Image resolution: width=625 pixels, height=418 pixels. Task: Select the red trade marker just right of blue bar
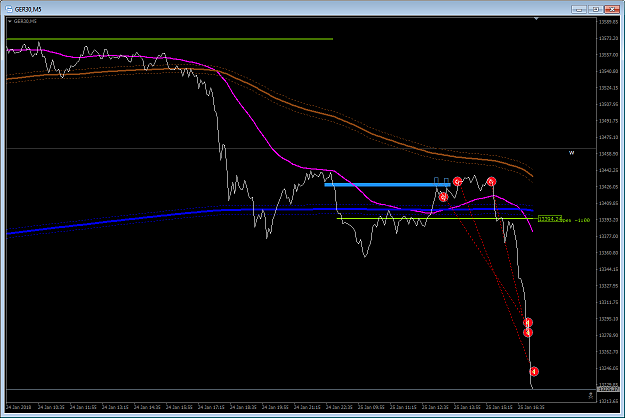pos(457,182)
